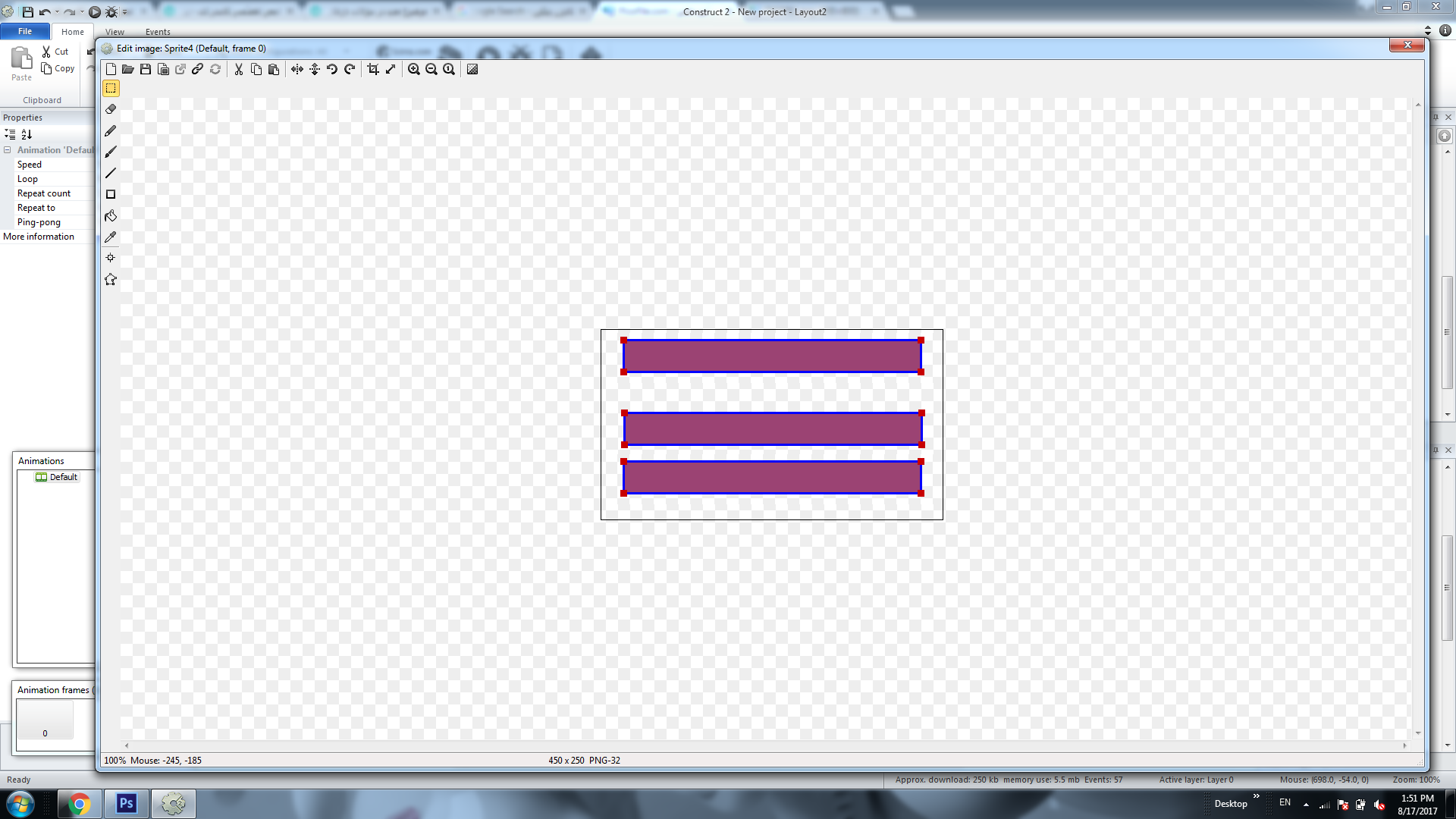The width and height of the screenshot is (1456, 819).
Task: Switch to the View ribbon tab
Action: click(115, 32)
